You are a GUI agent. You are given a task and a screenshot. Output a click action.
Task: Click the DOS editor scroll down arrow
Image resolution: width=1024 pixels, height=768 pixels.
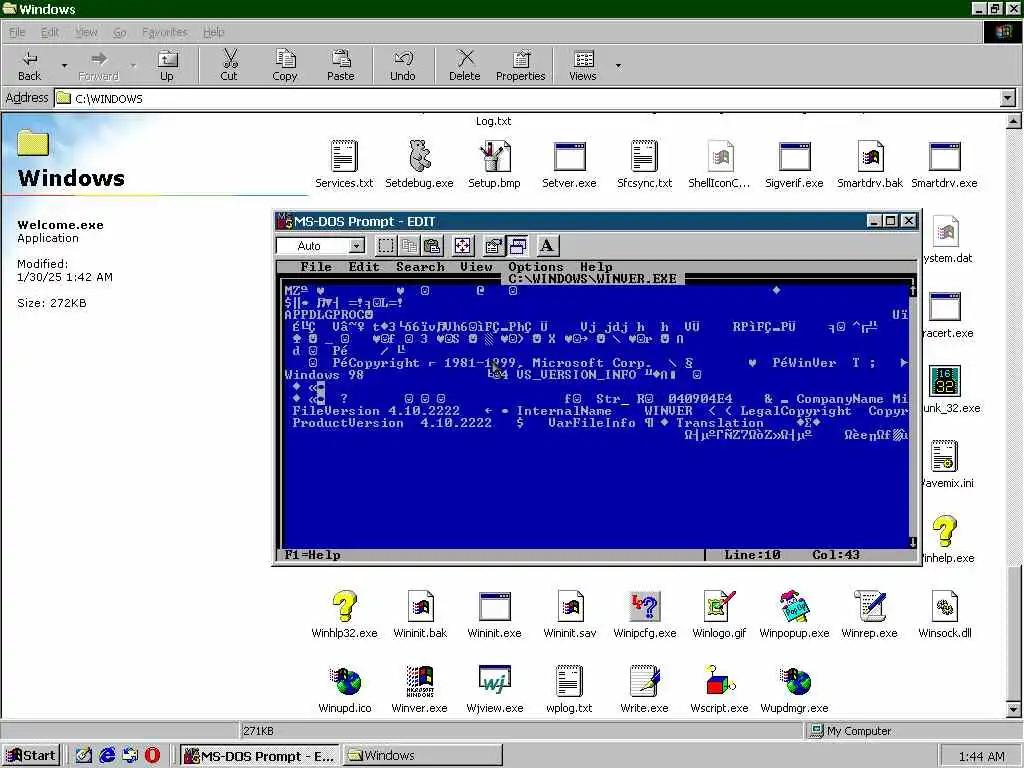pyautogui.click(x=912, y=542)
